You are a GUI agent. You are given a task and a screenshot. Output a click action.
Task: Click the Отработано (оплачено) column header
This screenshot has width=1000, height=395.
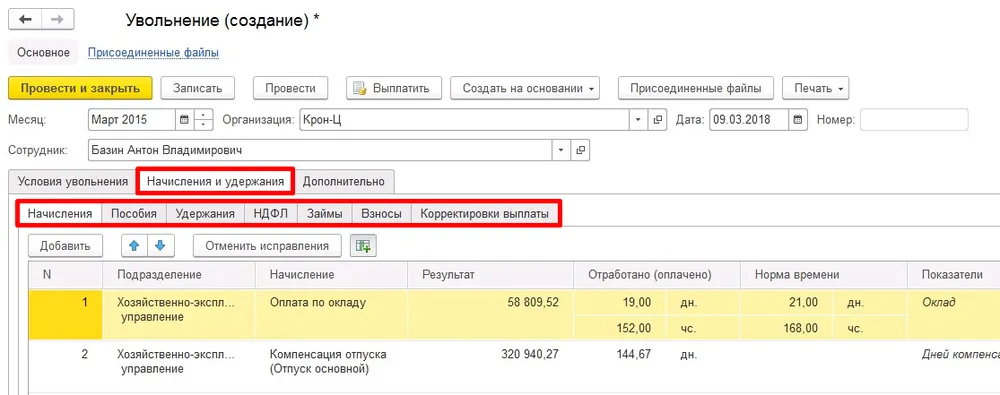point(656,274)
